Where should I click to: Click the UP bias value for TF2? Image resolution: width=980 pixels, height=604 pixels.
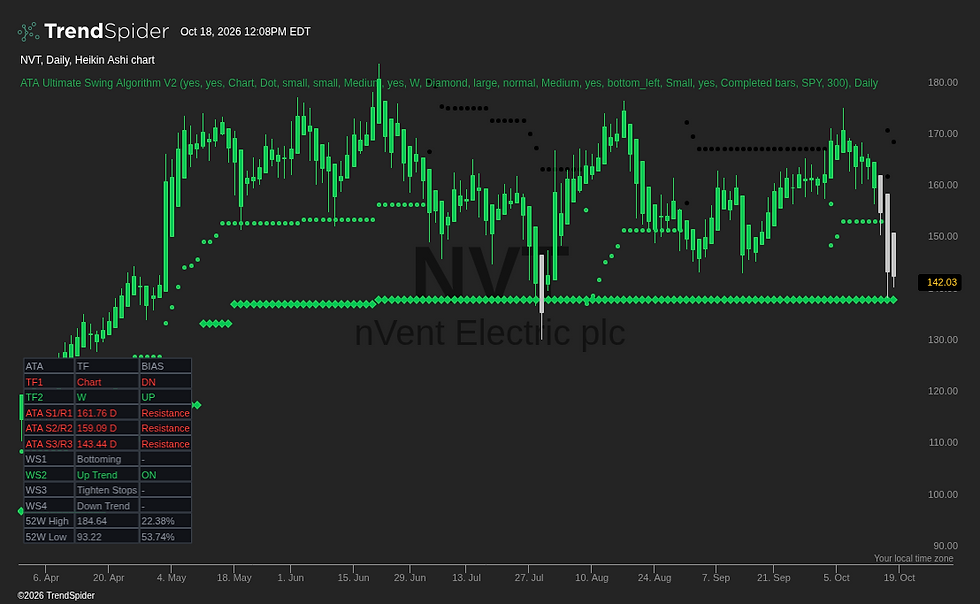(165, 397)
